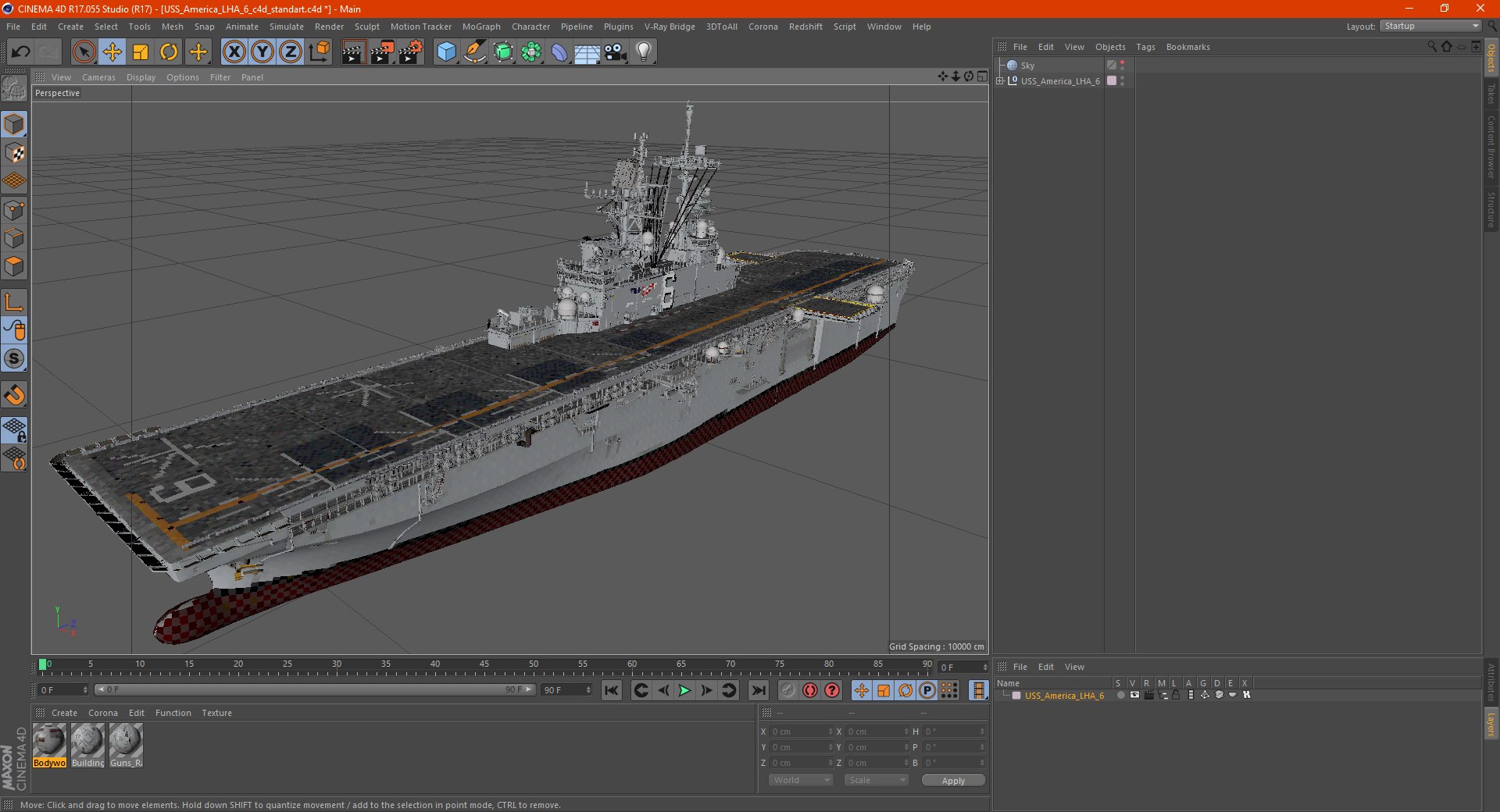Open the spline Pen tool
The image size is (1500, 812).
[x=475, y=52]
